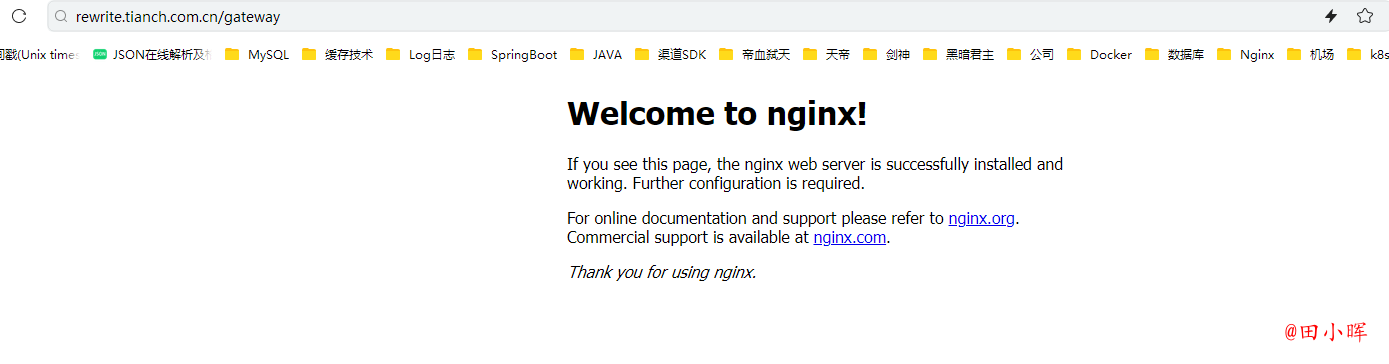Open the k8s bookmark folder
The width and height of the screenshot is (1389, 364).
pyautogui.click(x=1367, y=55)
